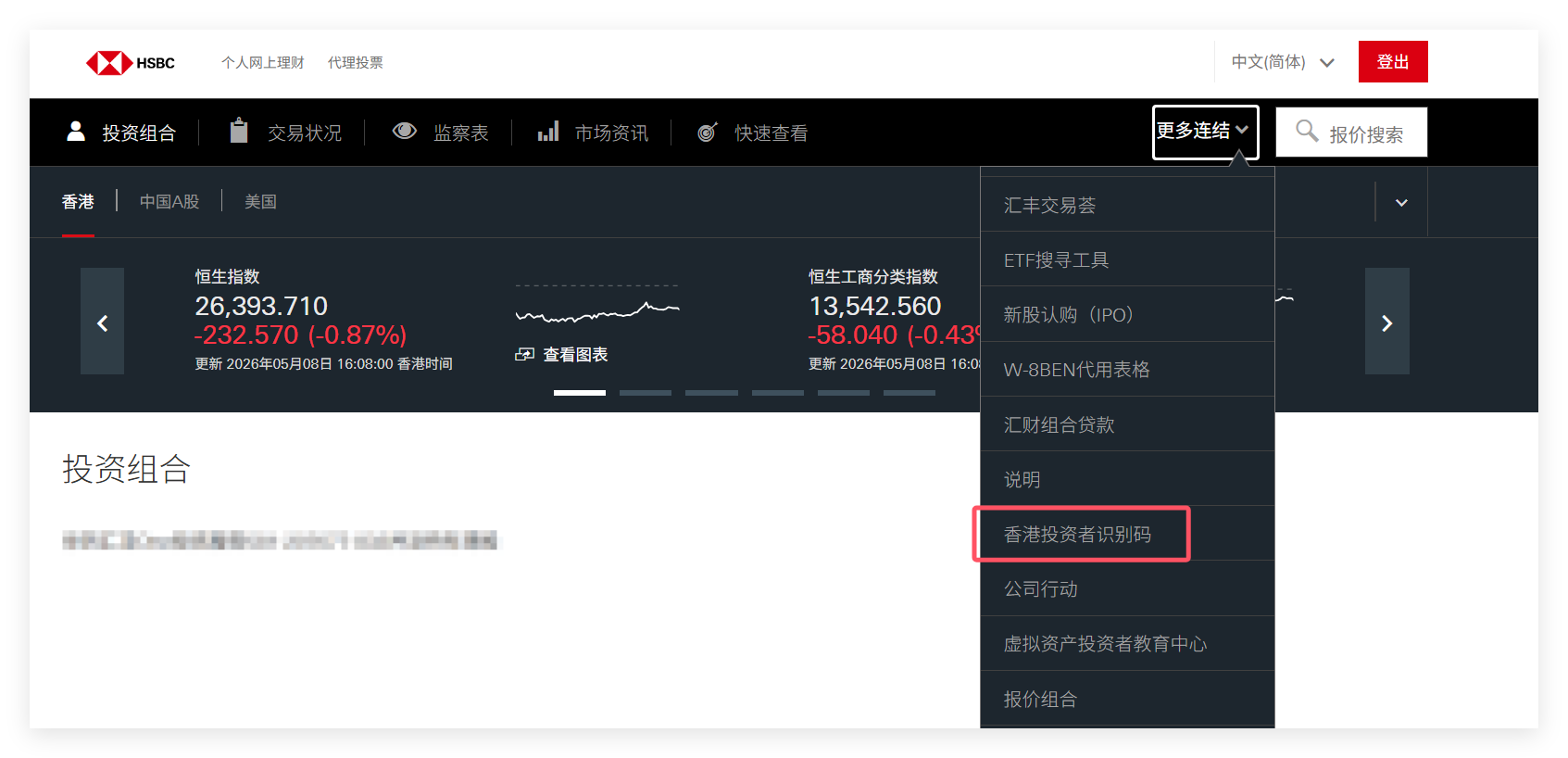Click the -232.570 (-0.87%) change value
The width and height of the screenshot is (1568, 758).
click(301, 335)
